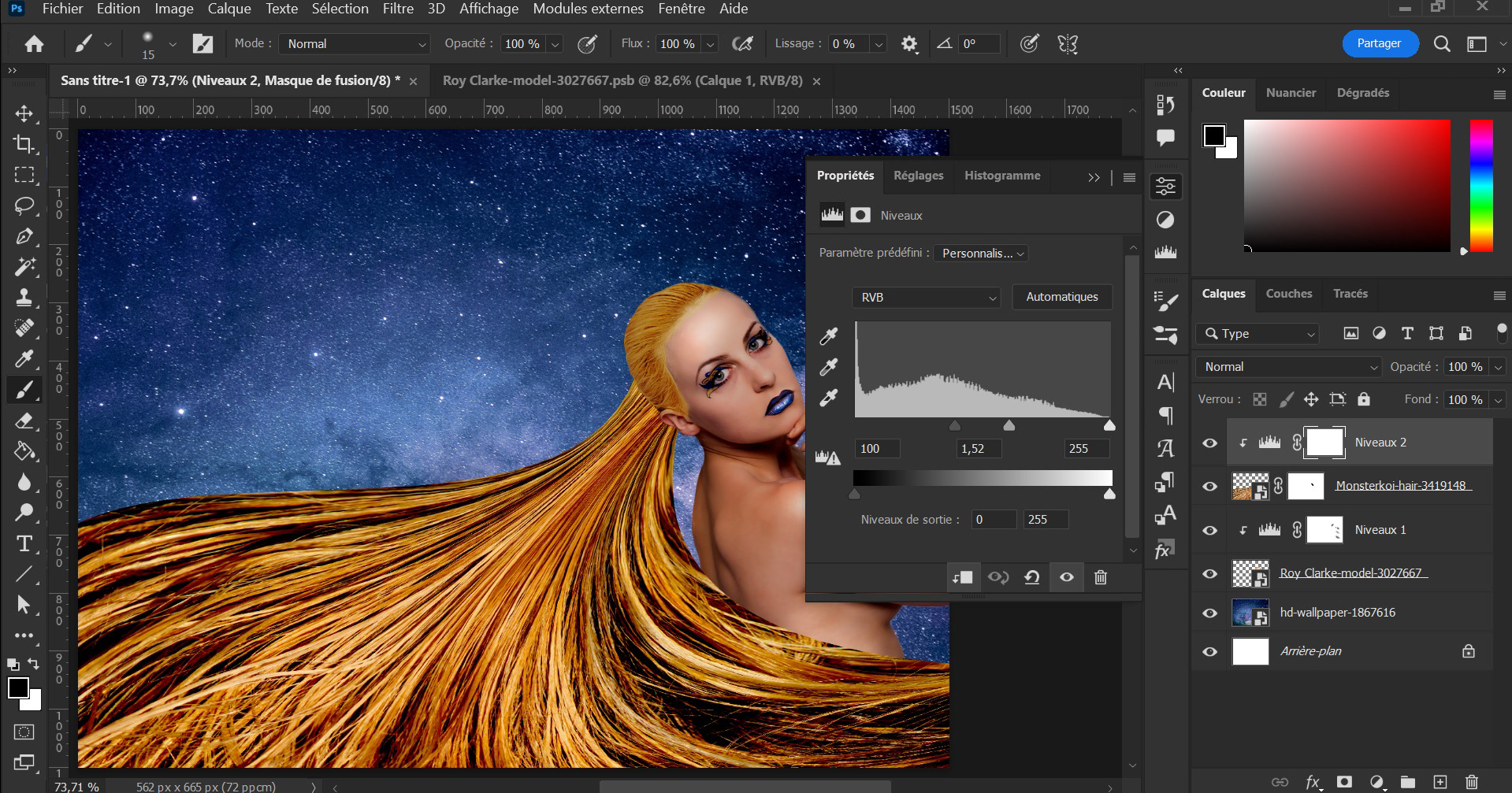Select the Path Selection tool
Image resolution: width=1512 pixels, height=793 pixels.
click(24, 605)
